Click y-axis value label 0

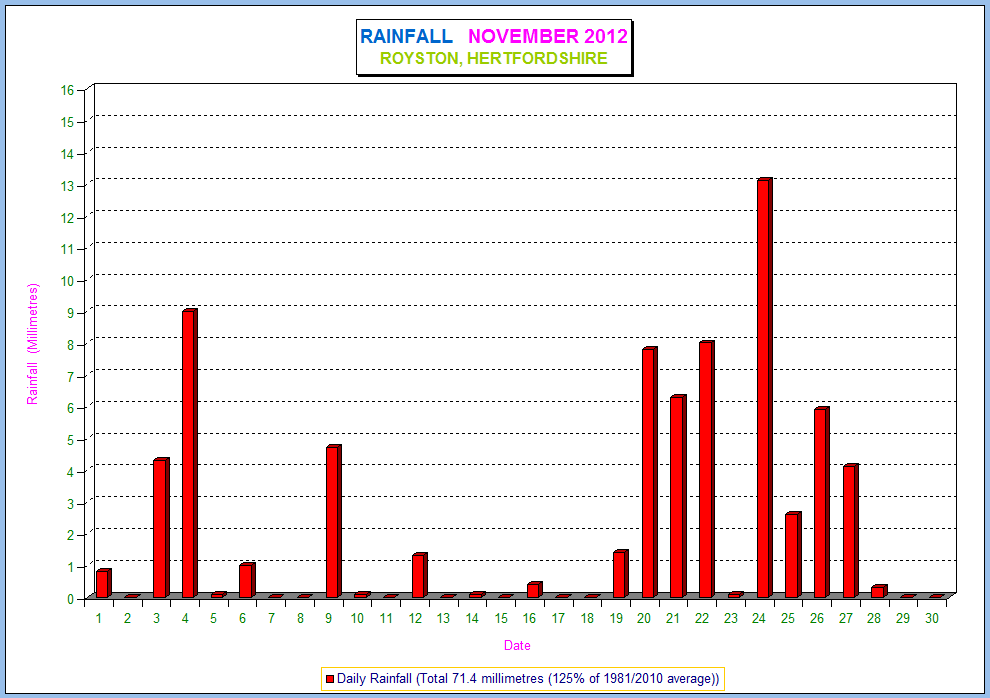pos(71,598)
